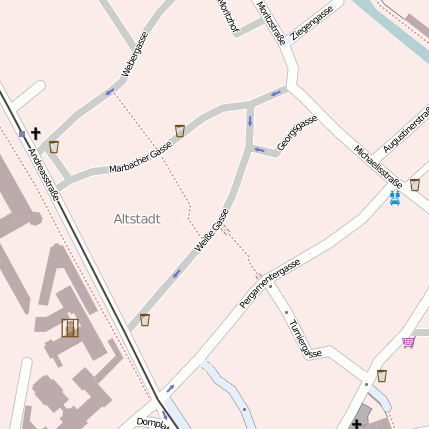
Task: Click the Turniergasse street label
Action: click(x=305, y=339)
